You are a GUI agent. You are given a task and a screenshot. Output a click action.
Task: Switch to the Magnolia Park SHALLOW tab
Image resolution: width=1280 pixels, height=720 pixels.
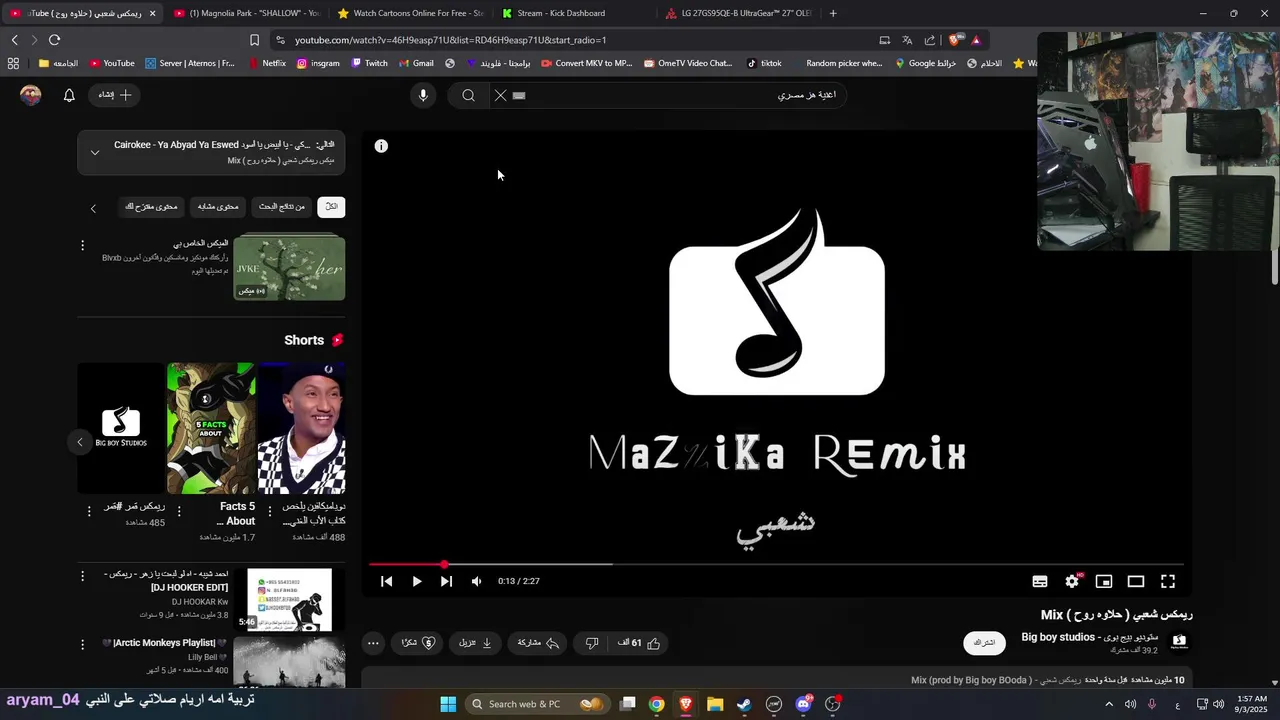tap(246, 13)
